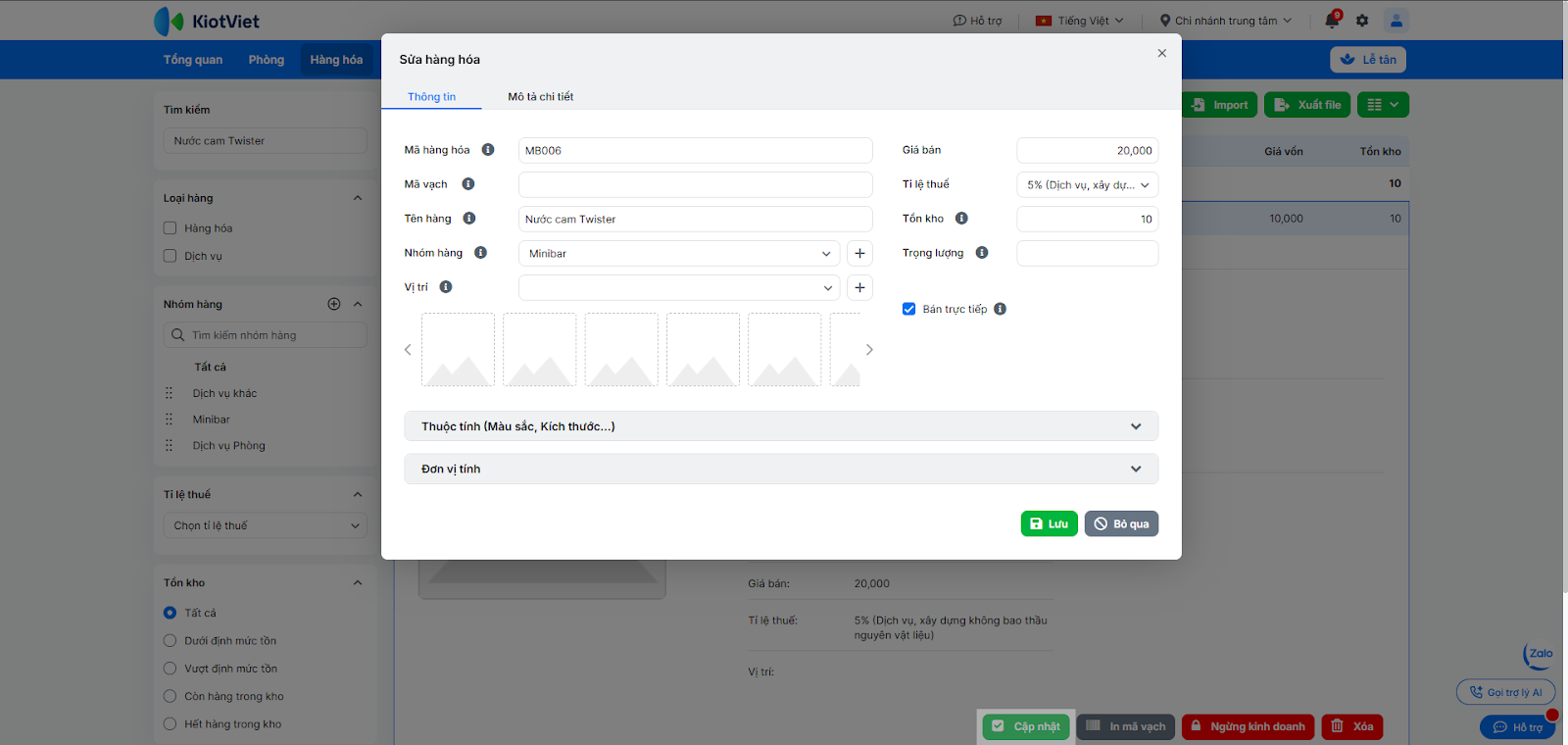
Task: Click the info icon beside Tồn kho
Action: pos(961,219)
